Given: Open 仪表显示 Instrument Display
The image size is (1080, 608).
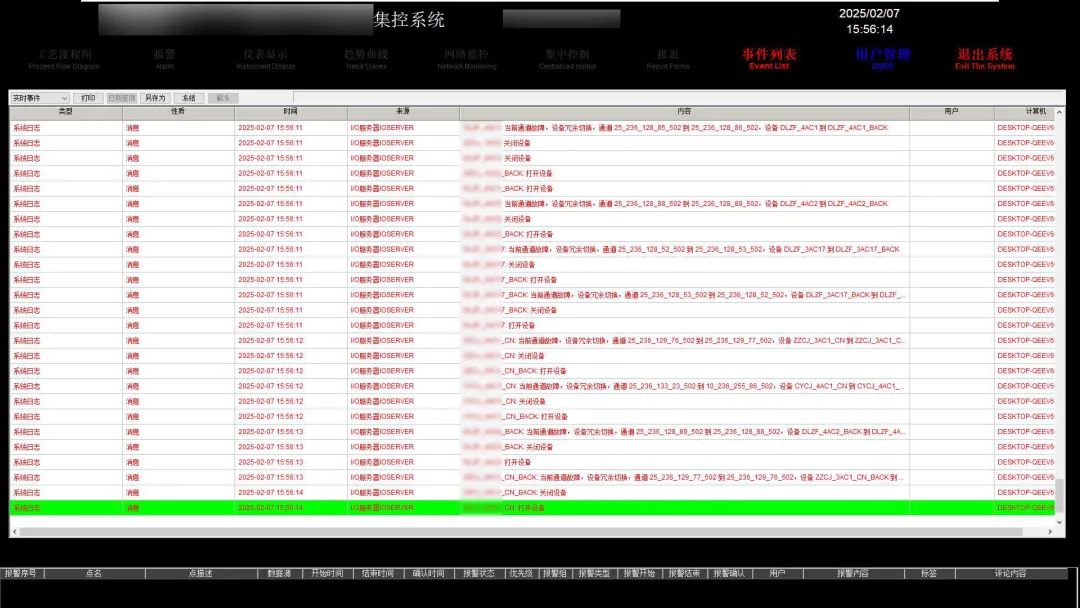Looking at the screenshot, I should (x=265, y=58).
